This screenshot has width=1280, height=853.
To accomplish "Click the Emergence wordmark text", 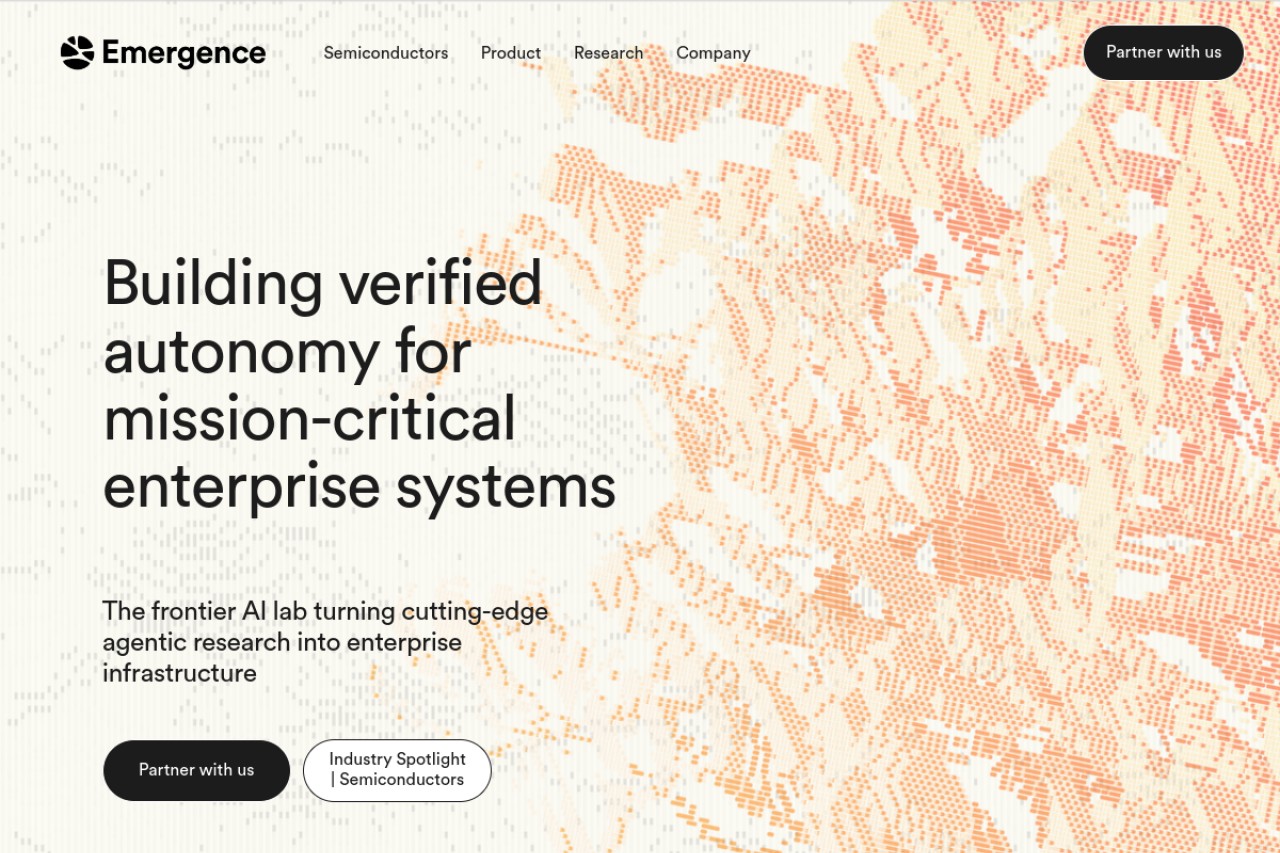I will point(184,53).
